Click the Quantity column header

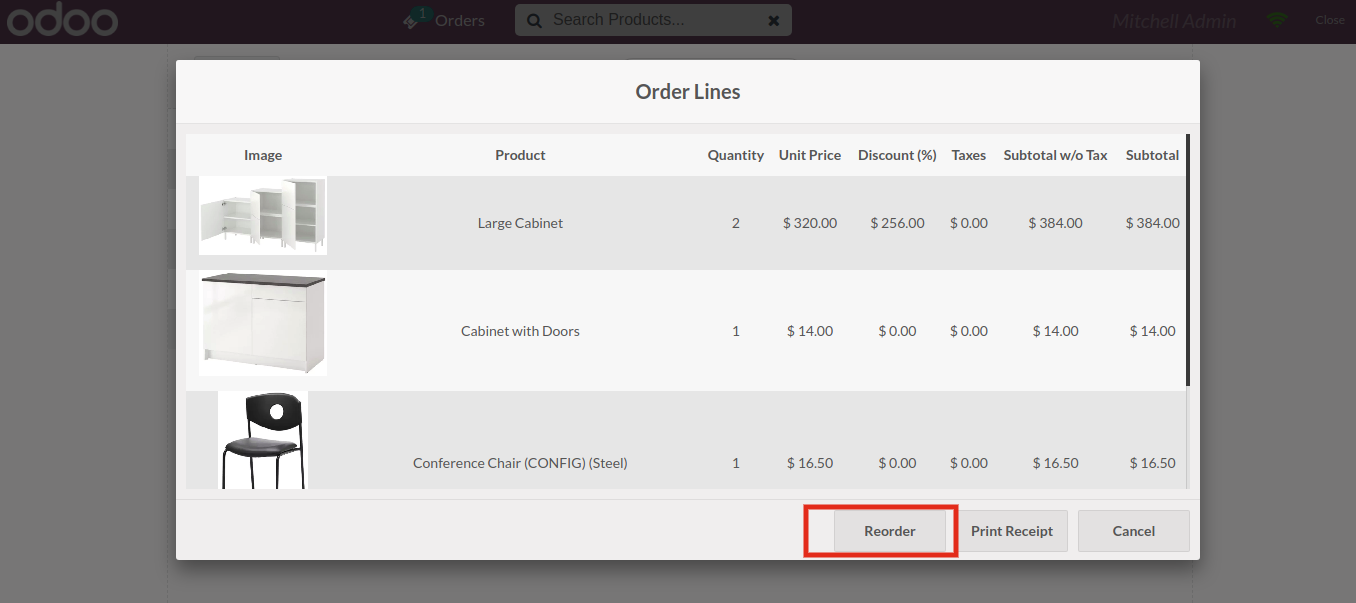coord(735,155)
